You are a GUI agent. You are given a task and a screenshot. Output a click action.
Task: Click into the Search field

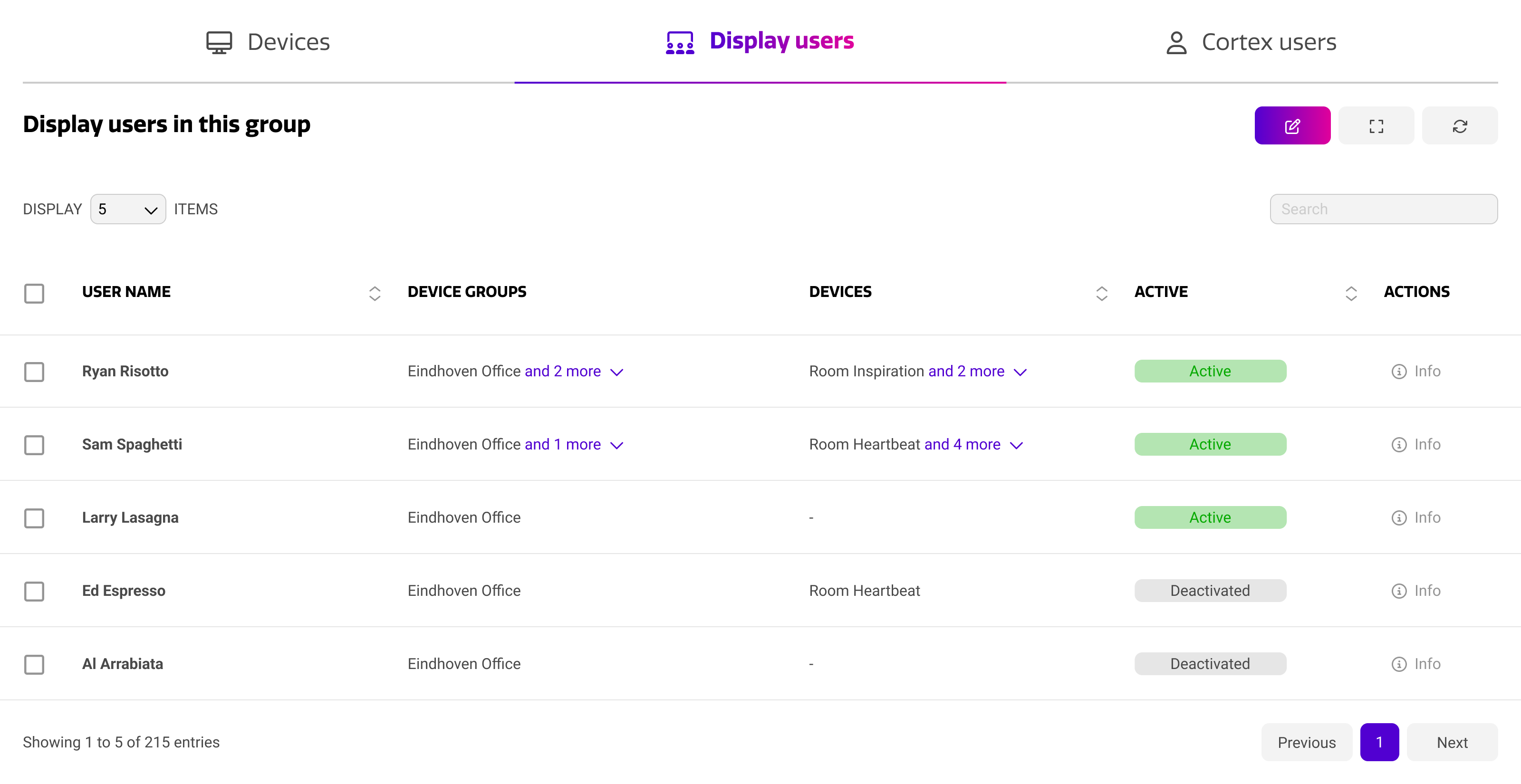click(1383, 210)
